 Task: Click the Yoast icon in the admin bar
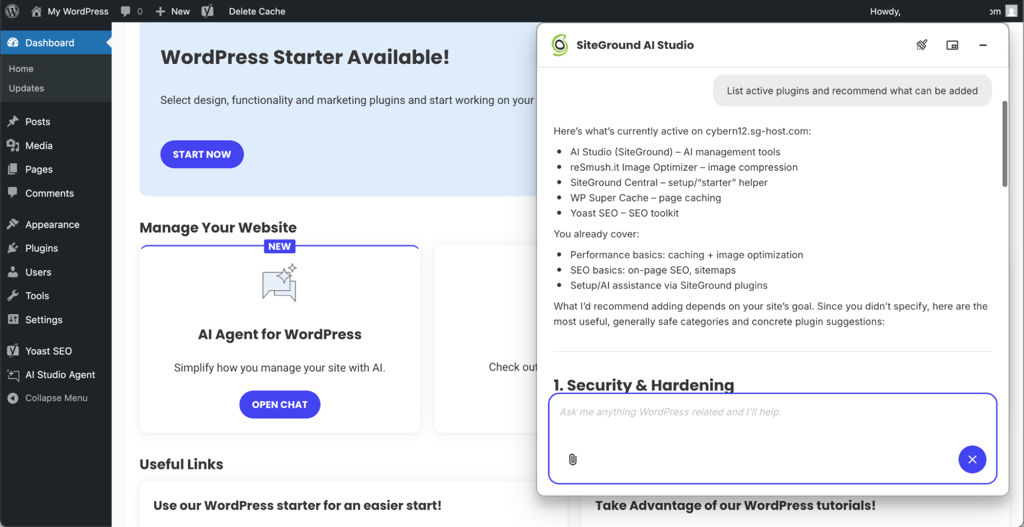coord(208,11)
